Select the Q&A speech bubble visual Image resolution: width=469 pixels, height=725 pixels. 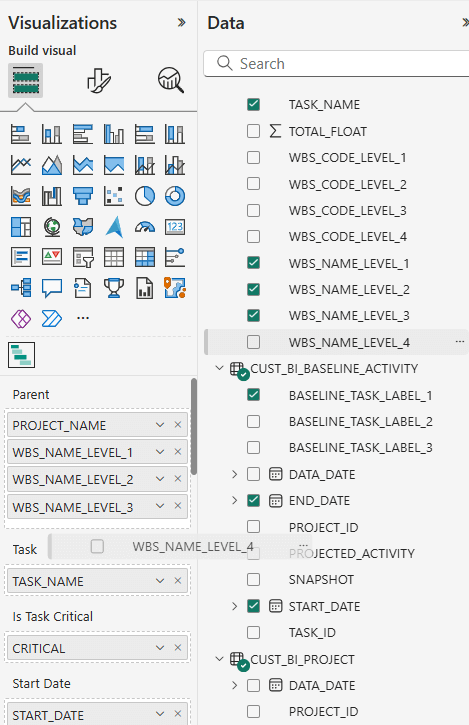point(51,288)
